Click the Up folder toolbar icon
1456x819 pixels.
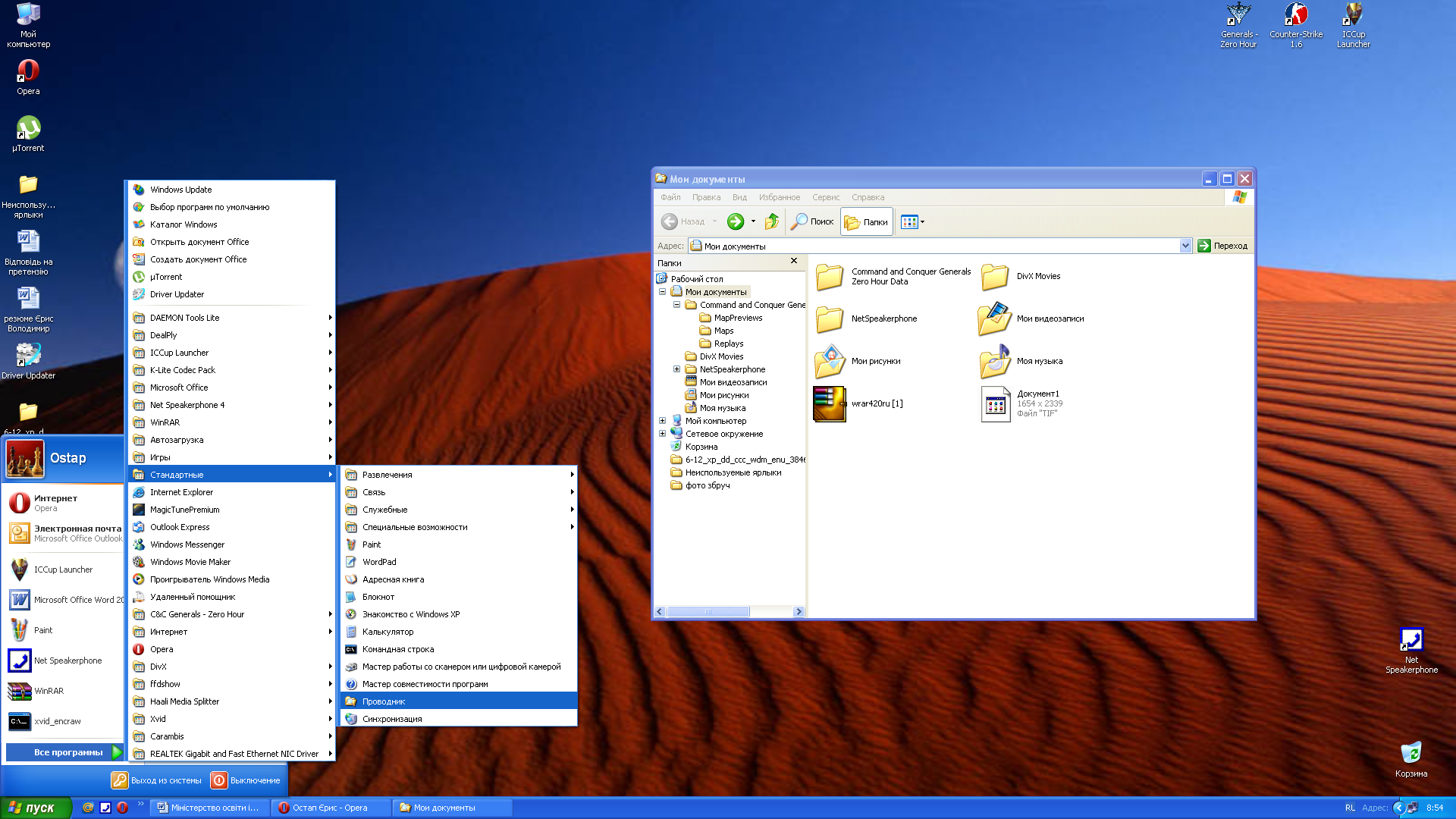[772, 221]
